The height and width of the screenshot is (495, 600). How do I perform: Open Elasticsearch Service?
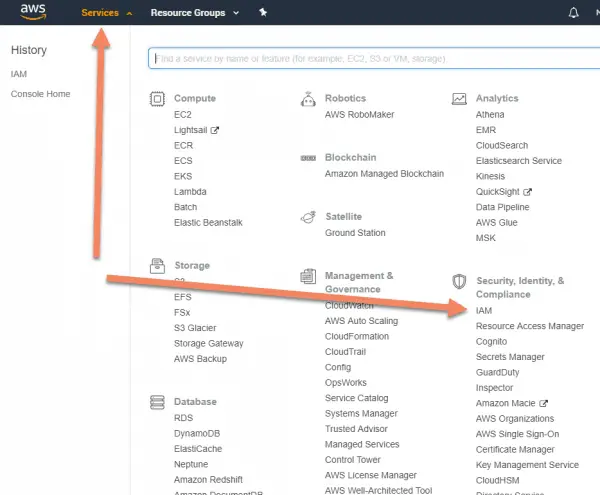click(x=518, y=161)
